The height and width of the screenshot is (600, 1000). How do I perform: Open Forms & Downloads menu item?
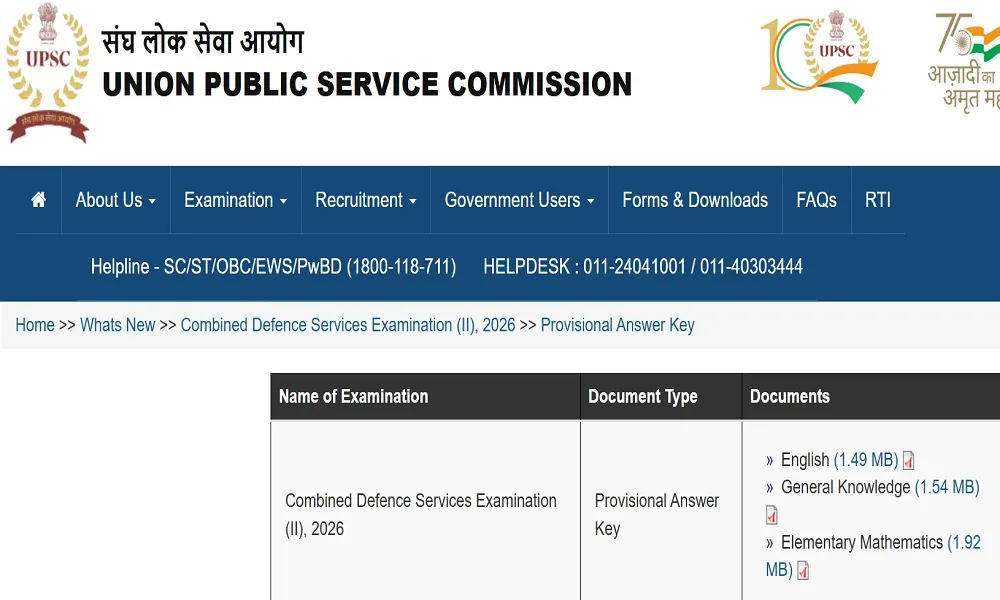pyautogui.click(x=695, y=200)
